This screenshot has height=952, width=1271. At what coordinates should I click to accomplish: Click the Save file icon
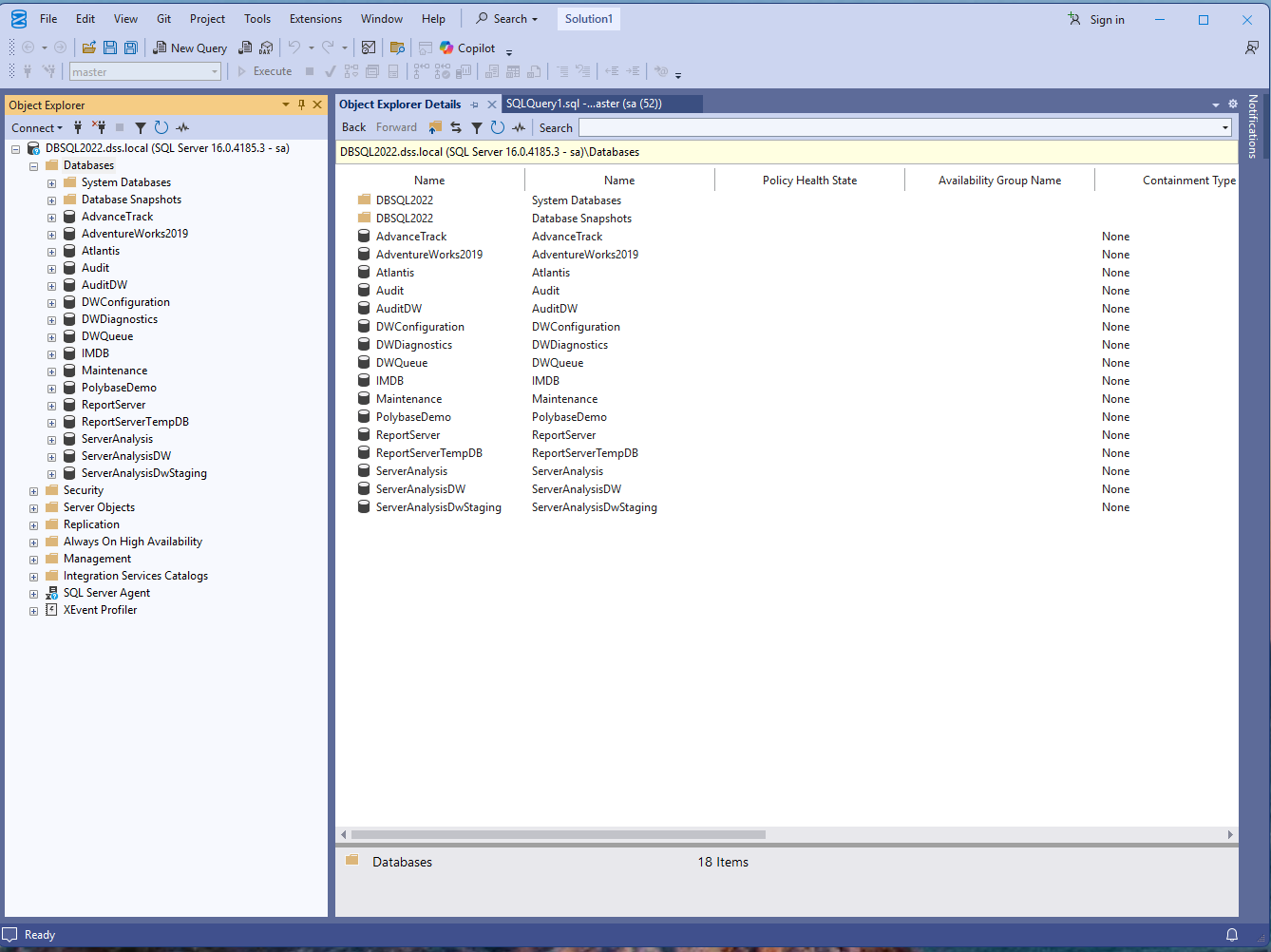pyautogui.click(x=108, y=48)
